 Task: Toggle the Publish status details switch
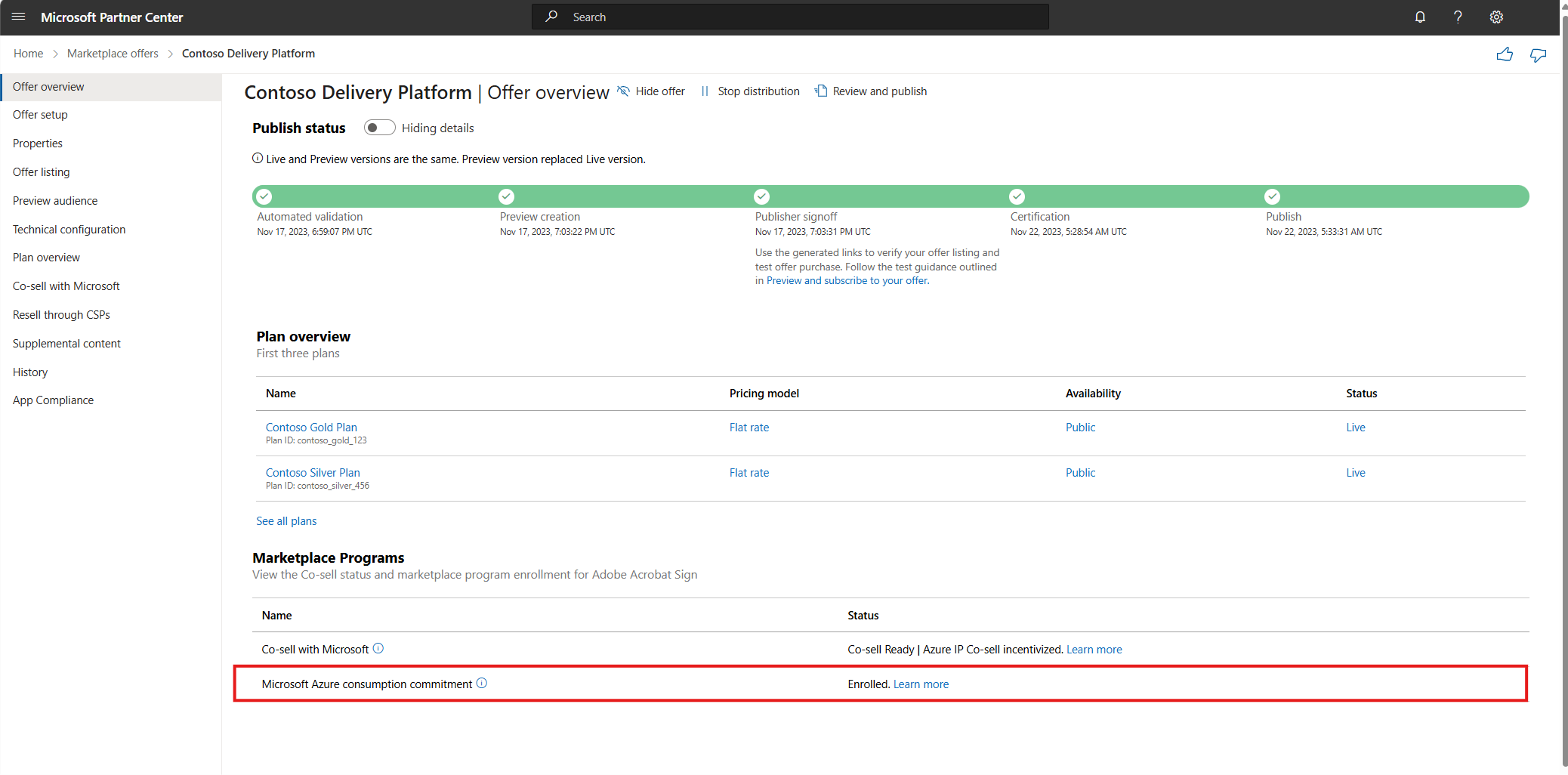click(379, 128)
